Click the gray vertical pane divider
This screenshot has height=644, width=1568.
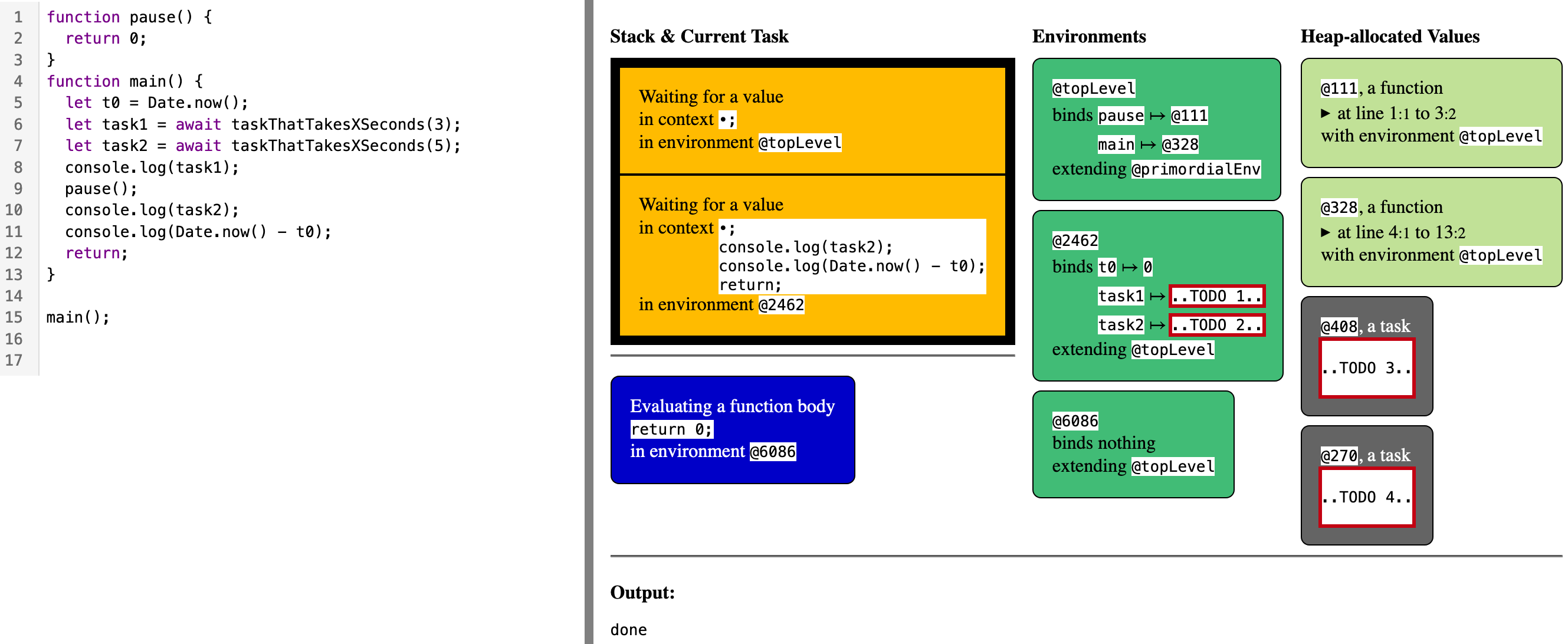click(x=588, y=322)
